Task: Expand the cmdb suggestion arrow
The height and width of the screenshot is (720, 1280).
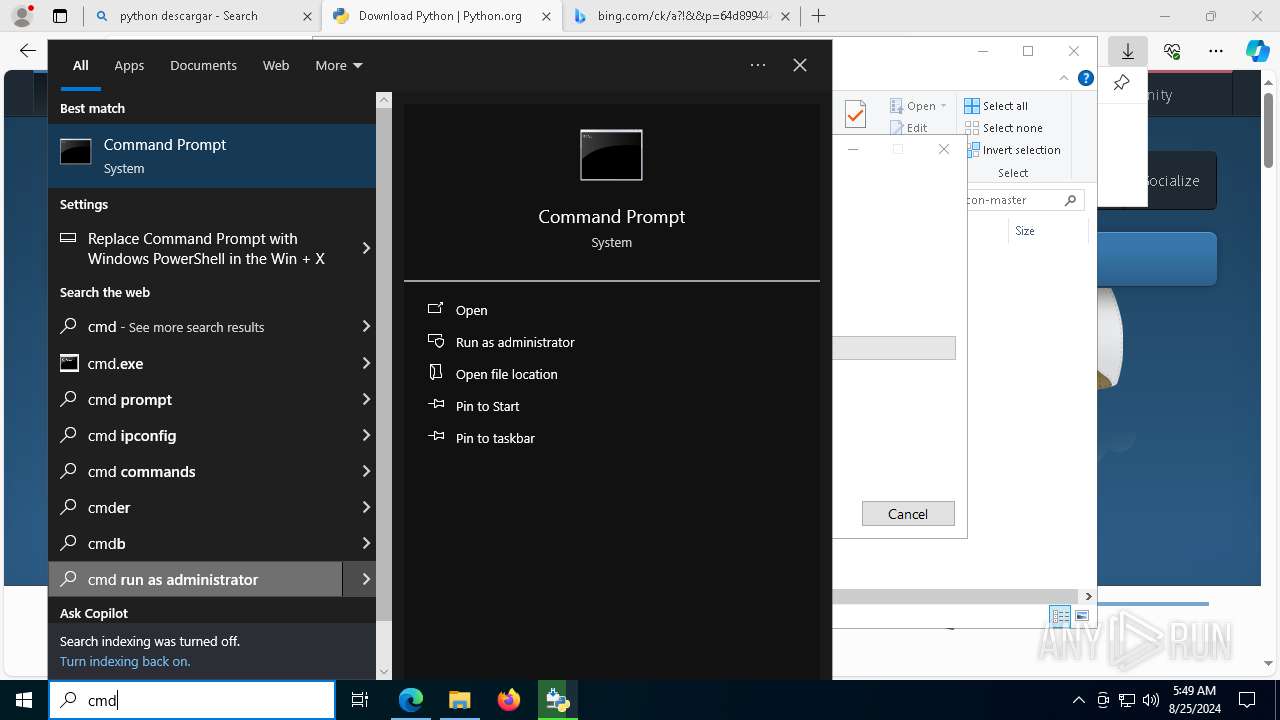Action: point(366,543)
